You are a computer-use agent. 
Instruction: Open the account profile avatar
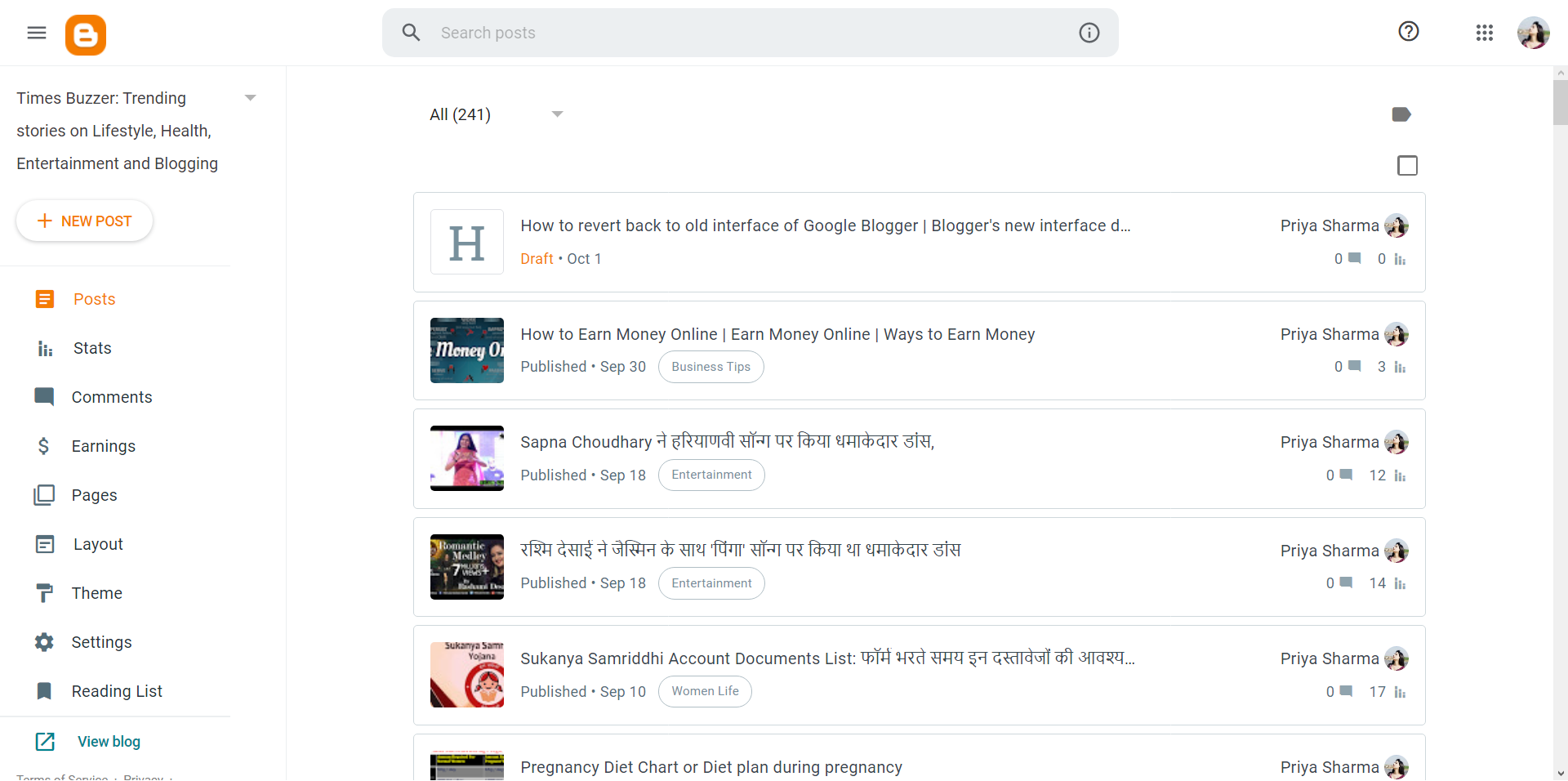tap(1533, 33)
